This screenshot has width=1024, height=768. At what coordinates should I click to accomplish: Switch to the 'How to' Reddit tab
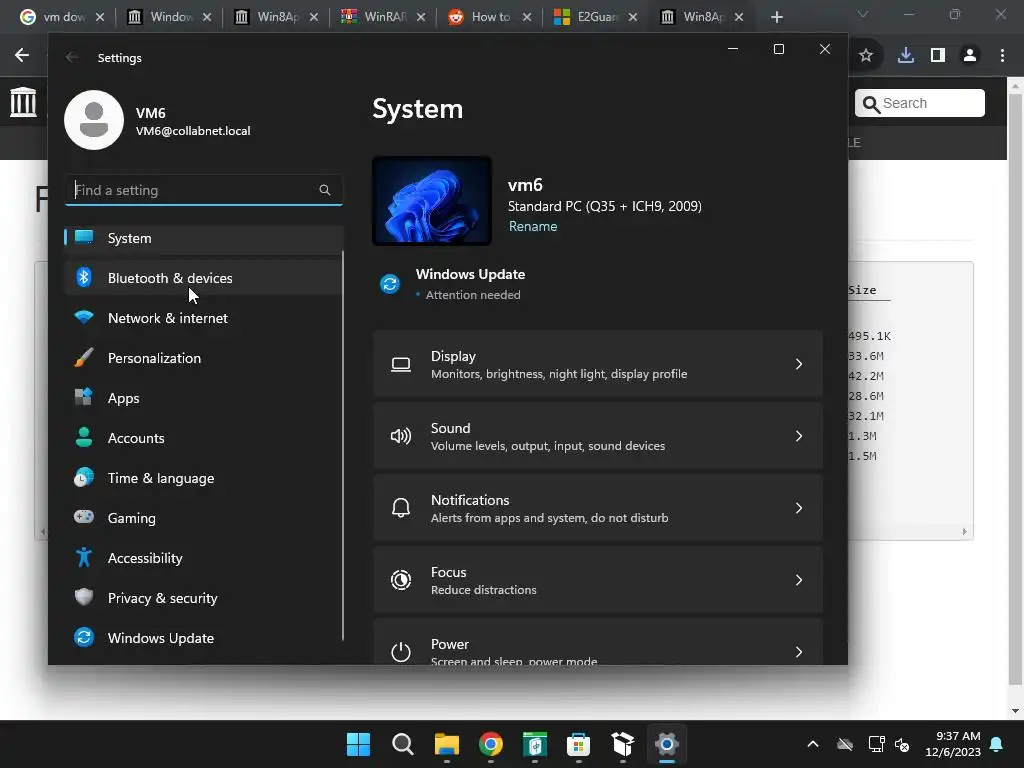[x=490, y=17]
